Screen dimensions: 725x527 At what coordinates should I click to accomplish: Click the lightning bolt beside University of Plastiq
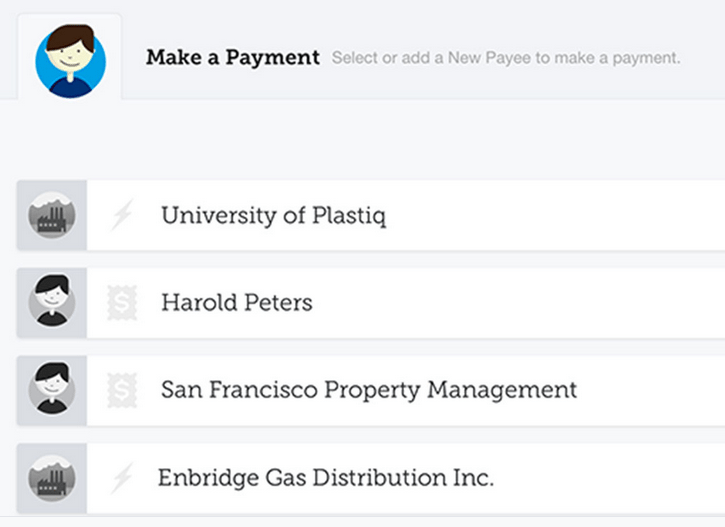122,214
